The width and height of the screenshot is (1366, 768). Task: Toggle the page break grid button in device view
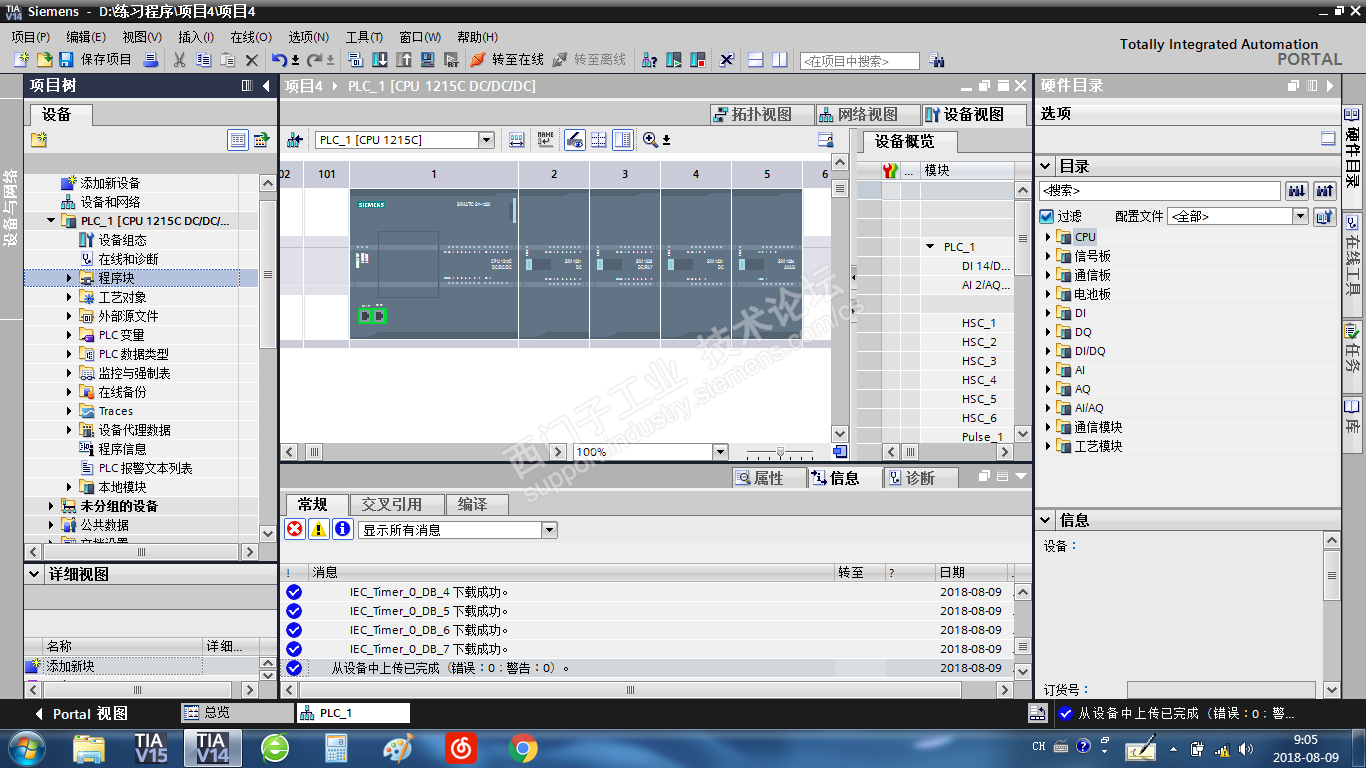pos(599,140)
